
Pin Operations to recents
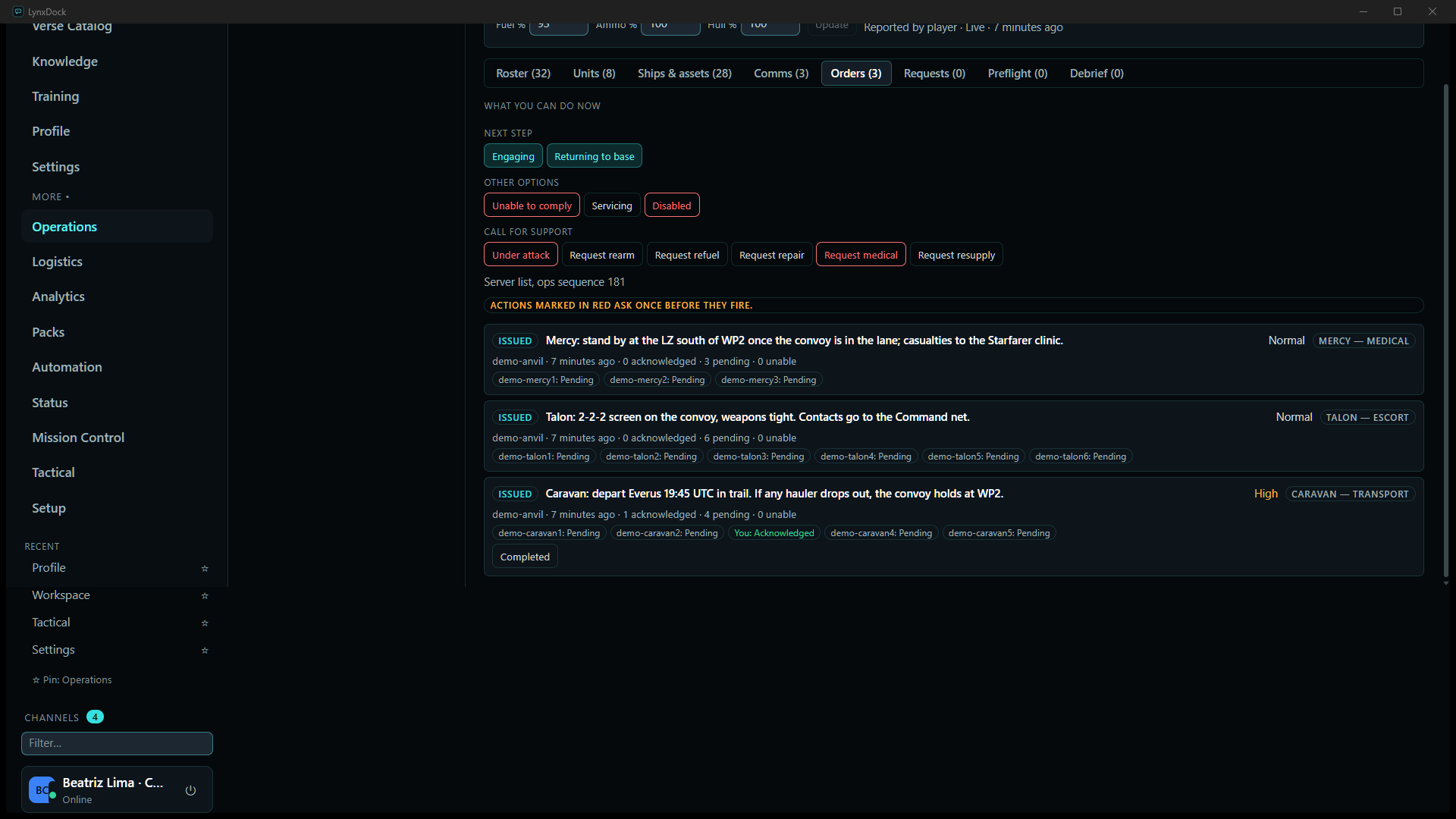pyautogui.click(x=72, y=680)
